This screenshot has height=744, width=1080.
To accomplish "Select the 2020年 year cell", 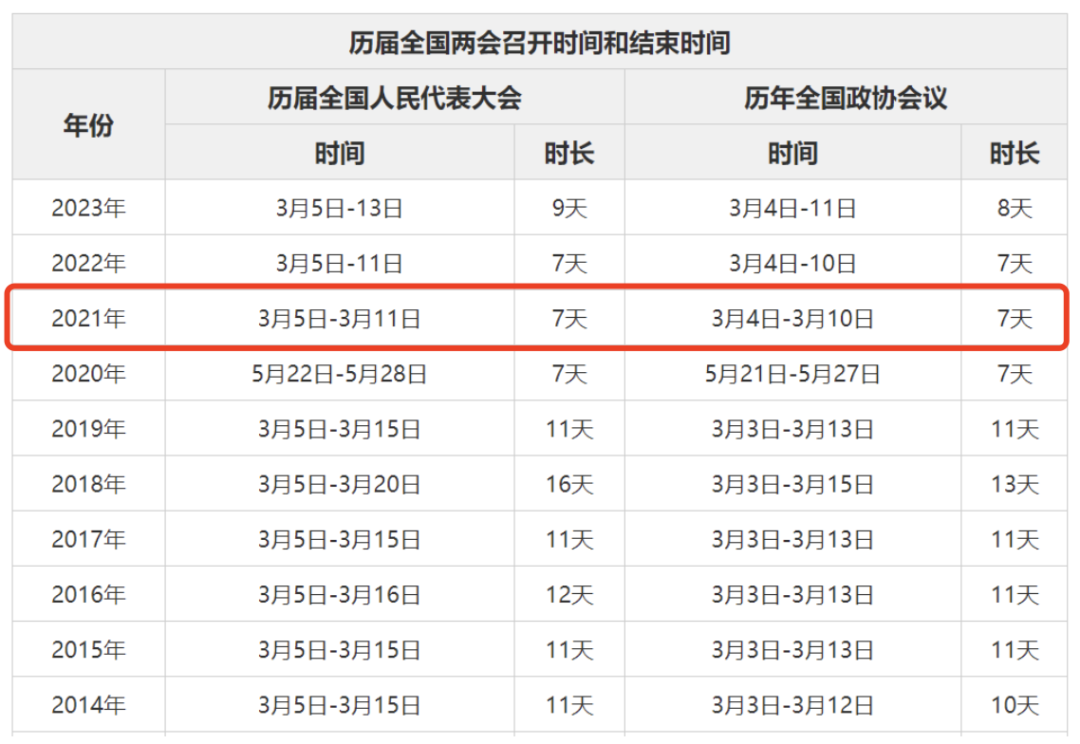I will 88,373.
